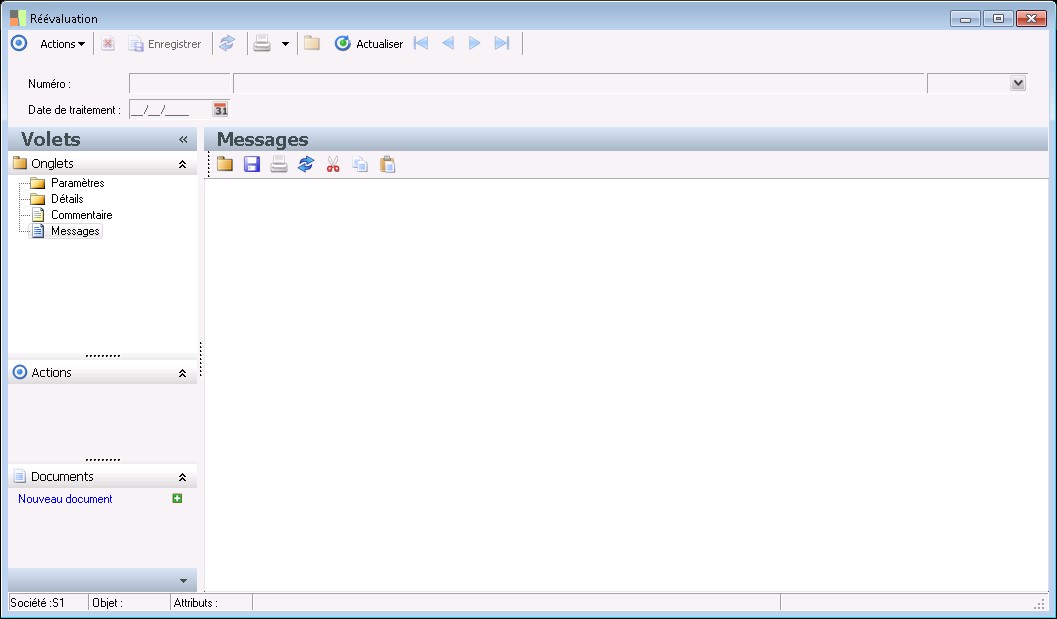Click the green plus add document icon
1057x619 pixels.
pos(177,498)
